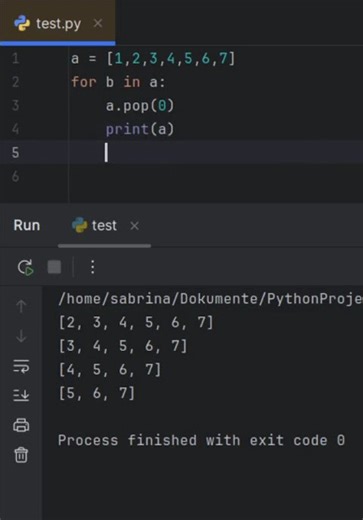
Task: Close the test.py editor tab
Action: pos(98,23)
